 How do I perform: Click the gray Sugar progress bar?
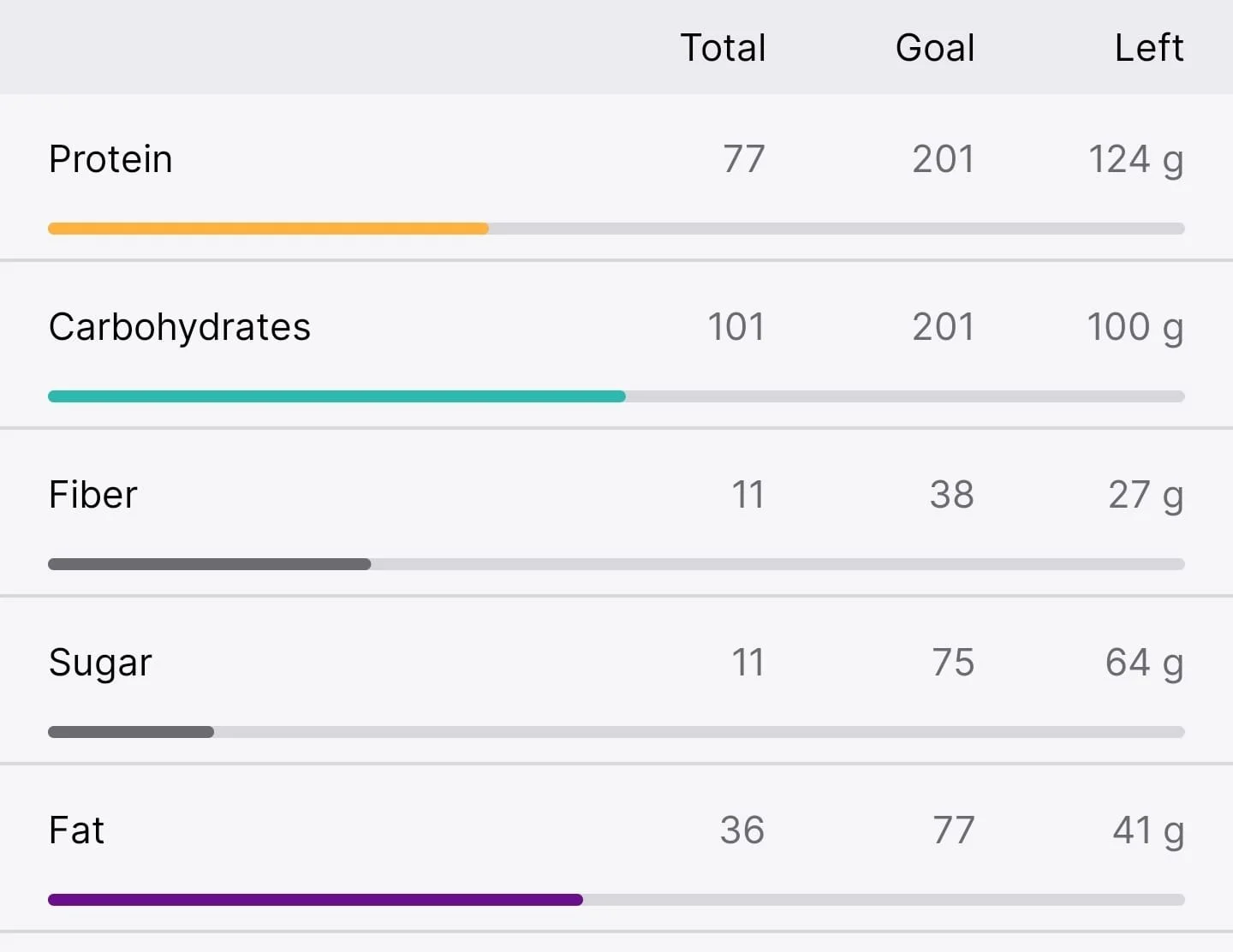pos(131,732)
